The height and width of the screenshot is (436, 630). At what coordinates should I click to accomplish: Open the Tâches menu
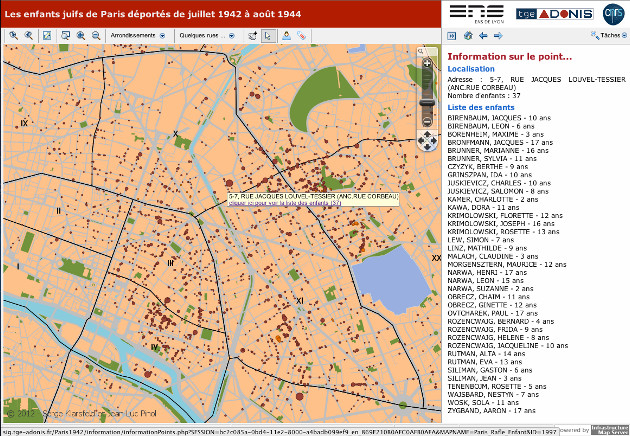pyautogui.click(x=604, y=36)
